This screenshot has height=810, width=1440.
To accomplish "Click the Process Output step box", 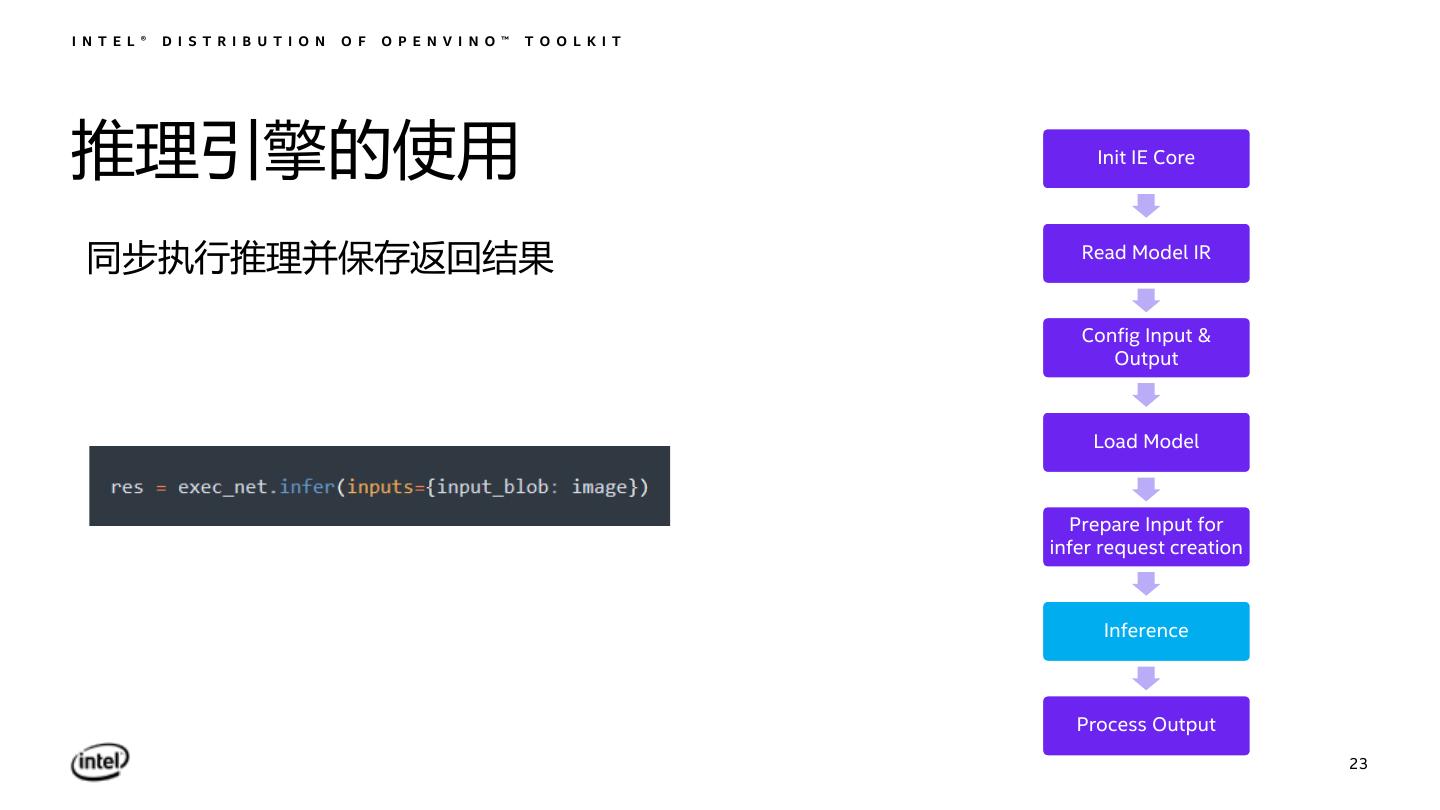I will 1146,725.
